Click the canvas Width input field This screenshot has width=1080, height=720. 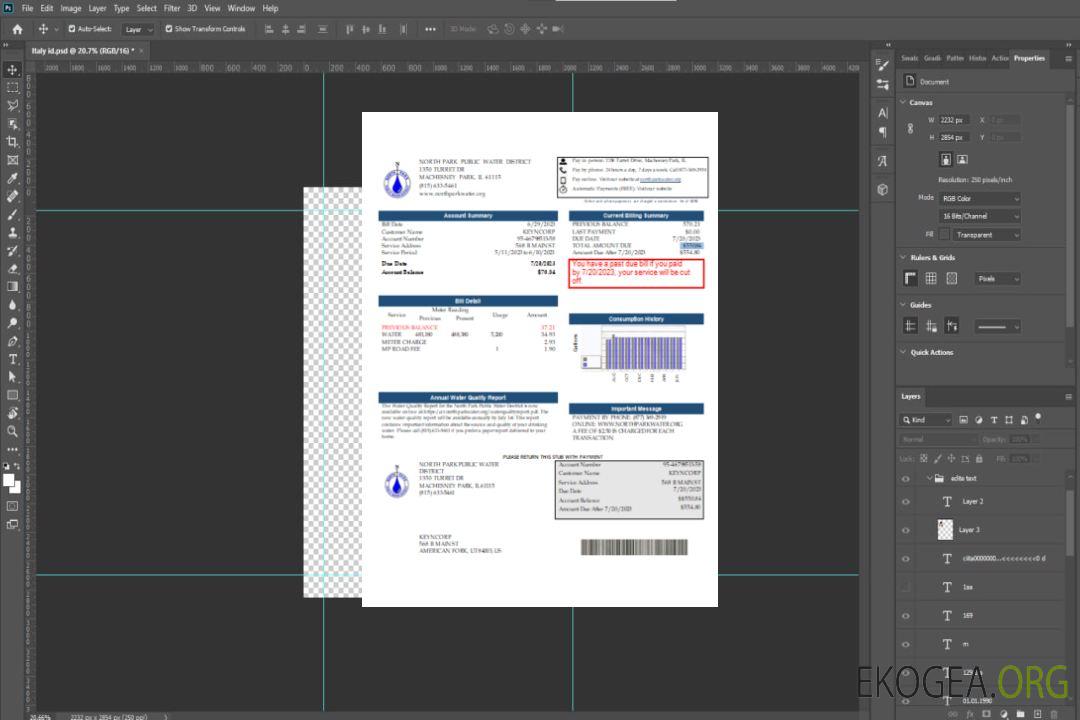pyautogui.click(x=954, y=120)
